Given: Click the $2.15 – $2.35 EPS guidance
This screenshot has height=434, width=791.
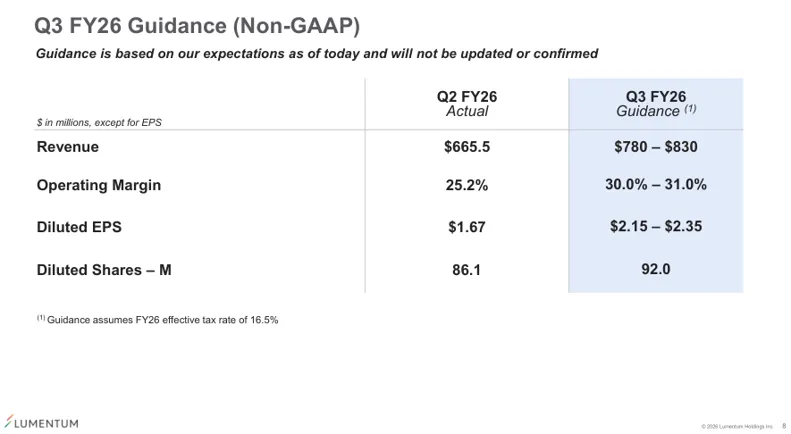Looking at the screenshot, I should point(655,227).
